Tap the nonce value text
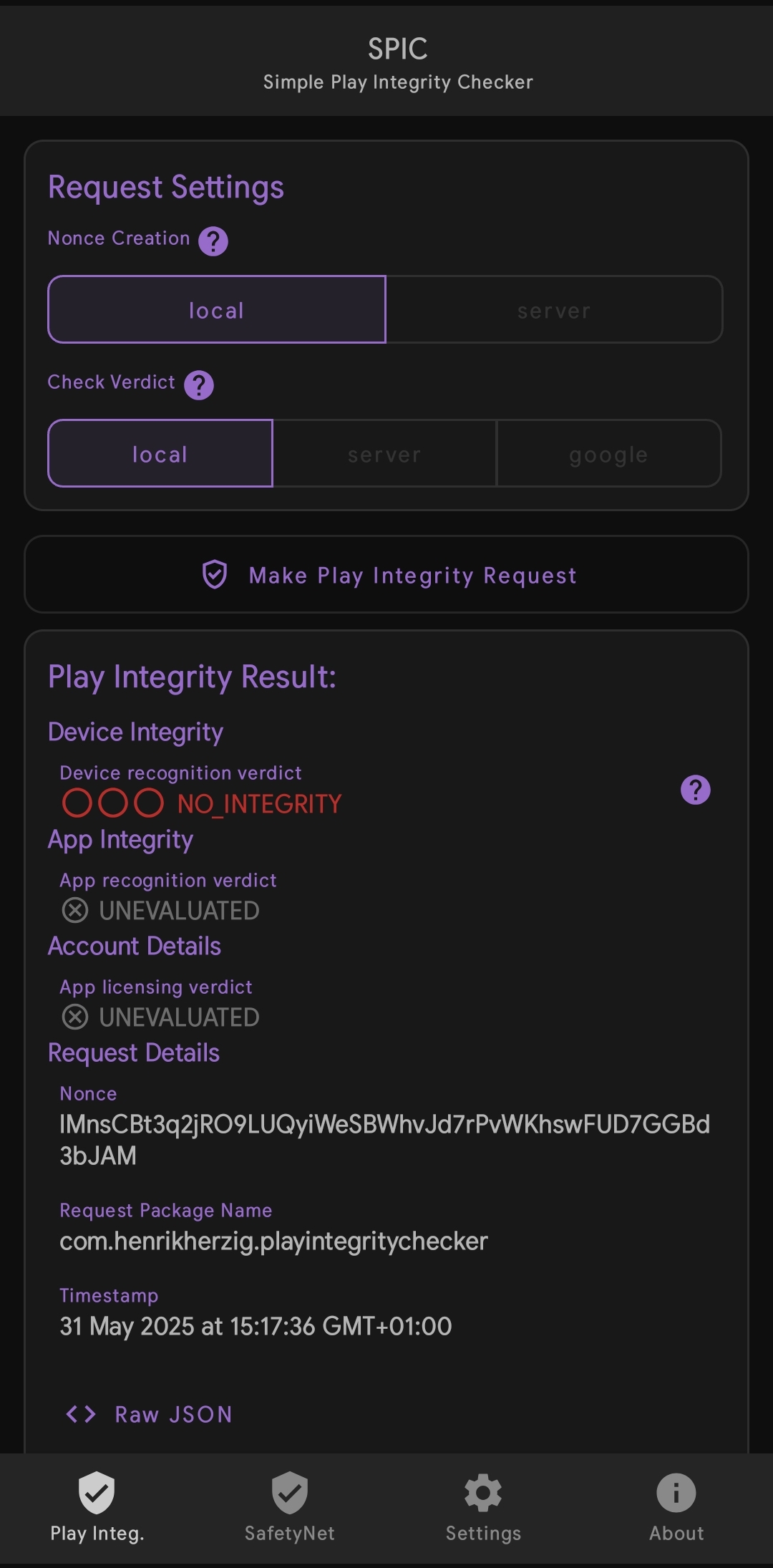This screenshot has width=773, height=1568. point(385,1140)
